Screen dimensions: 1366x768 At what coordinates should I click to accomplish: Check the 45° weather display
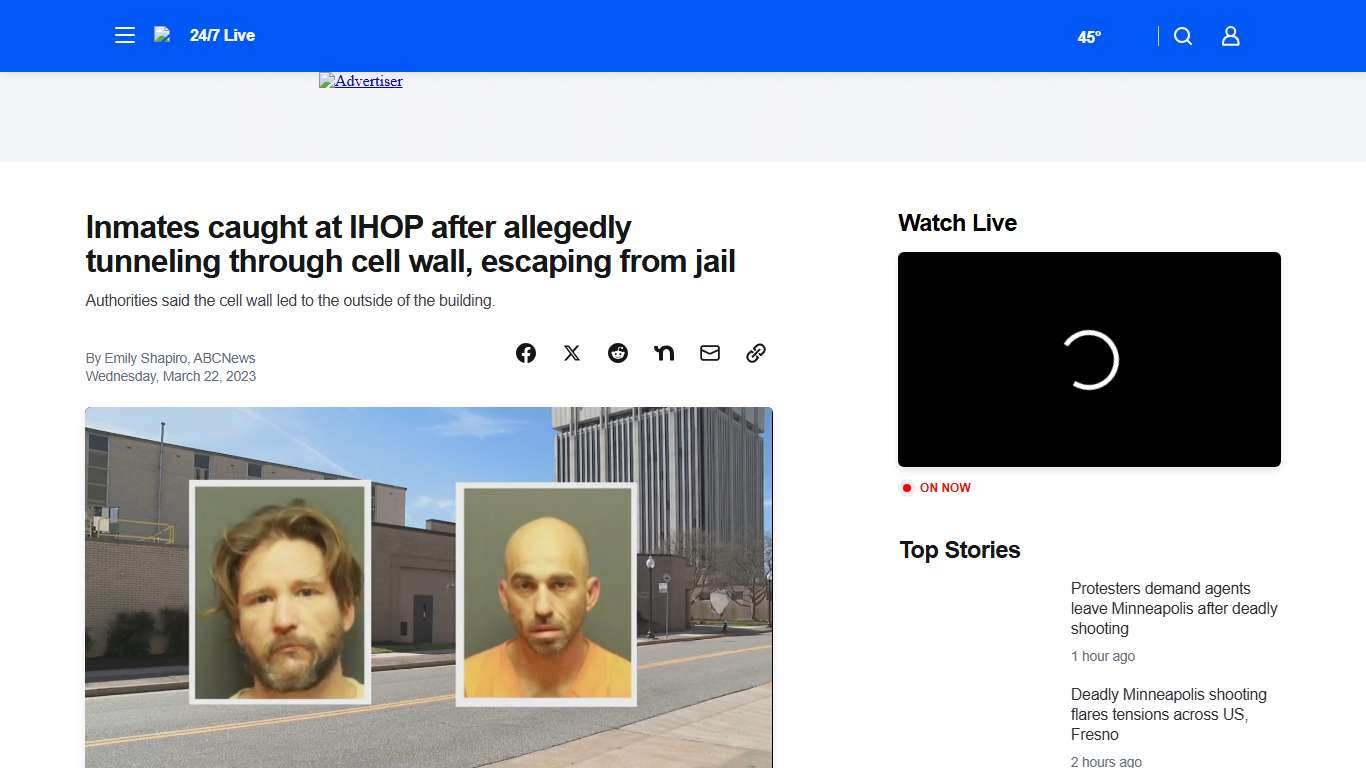tap(1089, 37)
